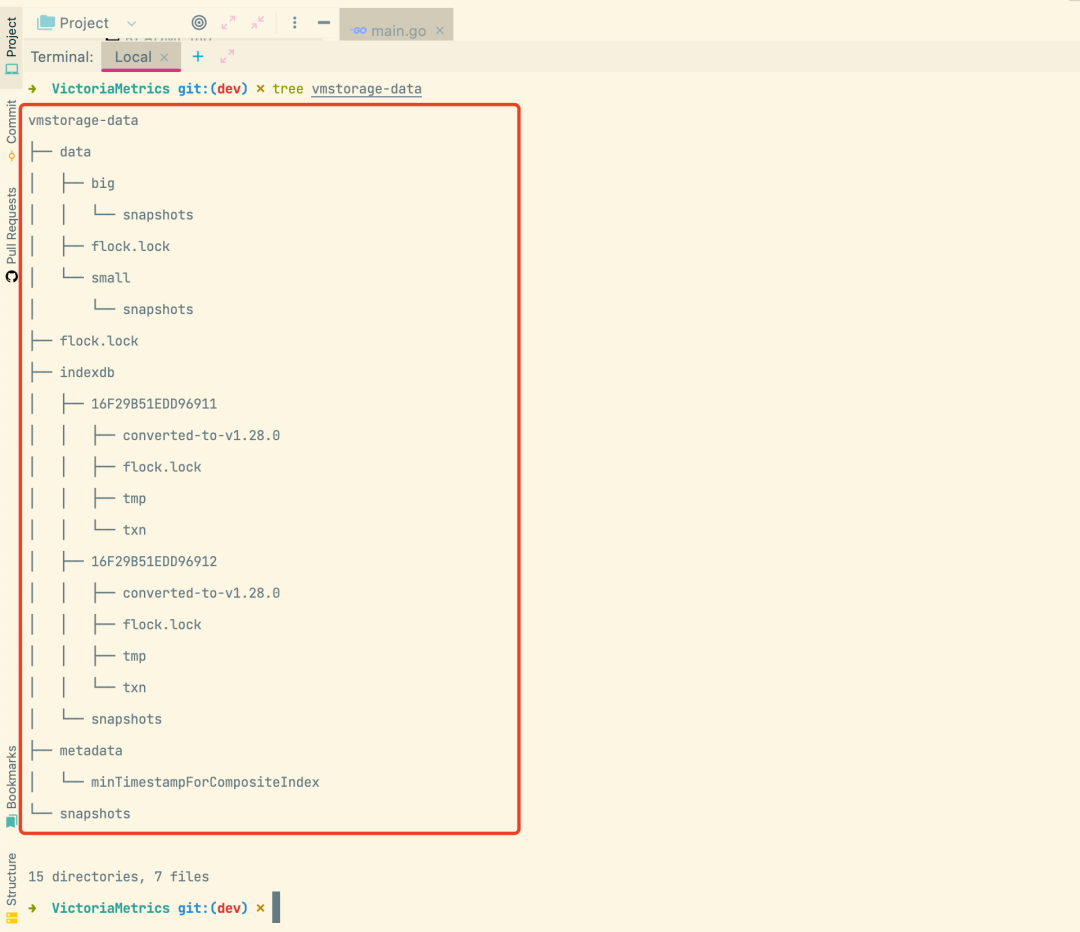Toggle the Commit tool window sidebar button
1080x932 pixels.
(x=11, y=130)
